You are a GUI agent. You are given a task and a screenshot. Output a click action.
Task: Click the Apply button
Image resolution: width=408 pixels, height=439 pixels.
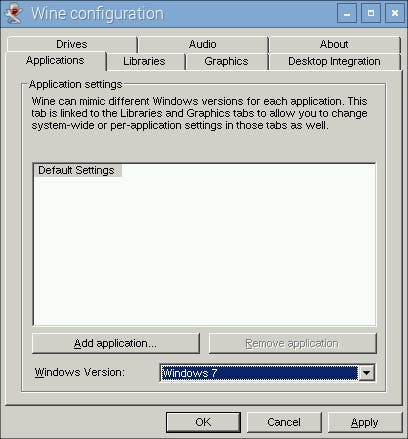click(365, 422)
